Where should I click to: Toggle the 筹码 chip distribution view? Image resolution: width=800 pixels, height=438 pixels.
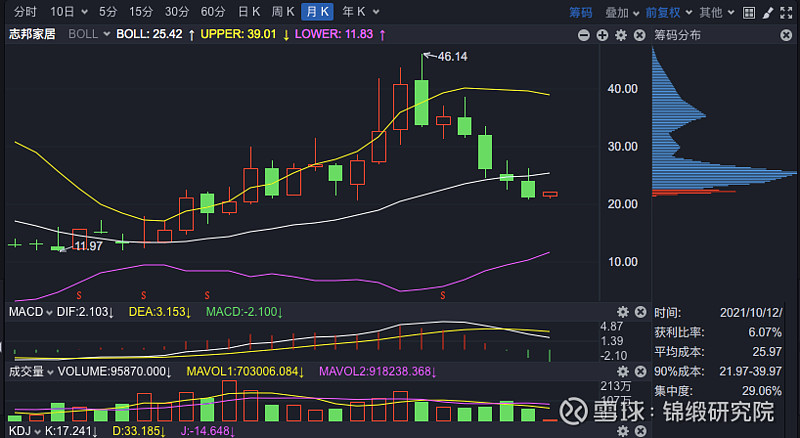point(580,13)
